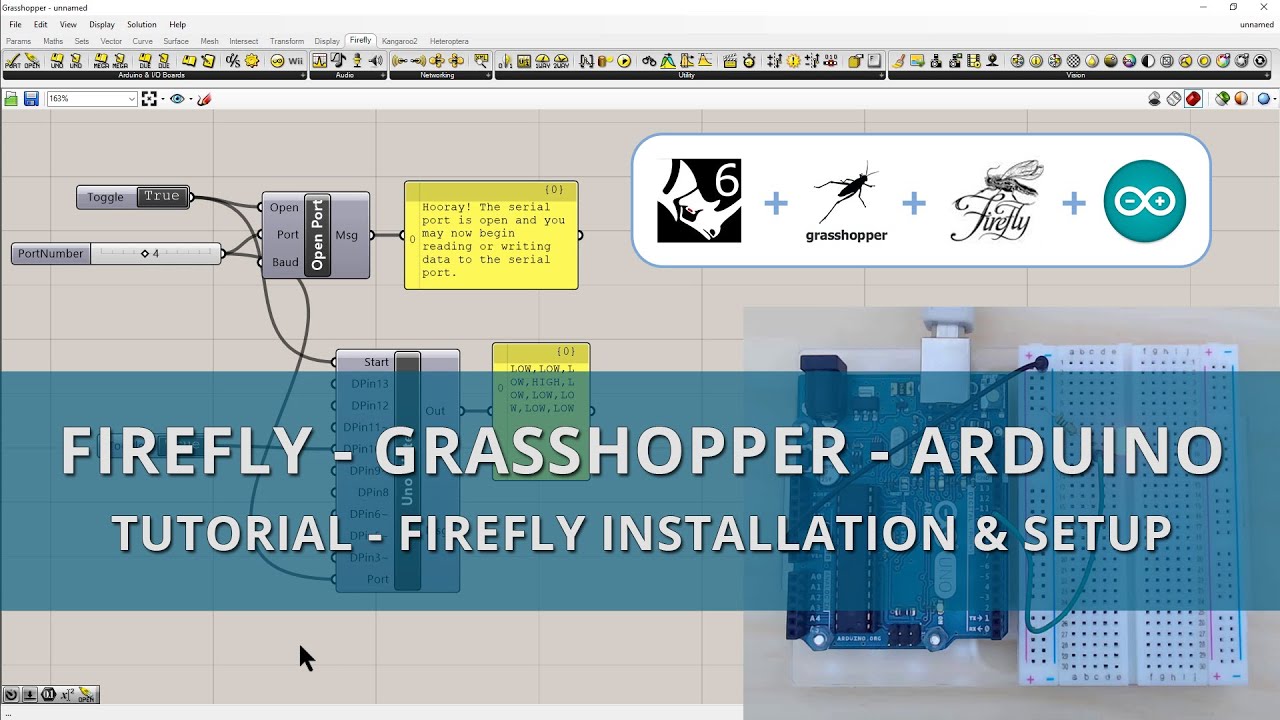1280x720 pixels.
Task: Click the XML search magnifier icon in Networking
Action: [481, 61]
